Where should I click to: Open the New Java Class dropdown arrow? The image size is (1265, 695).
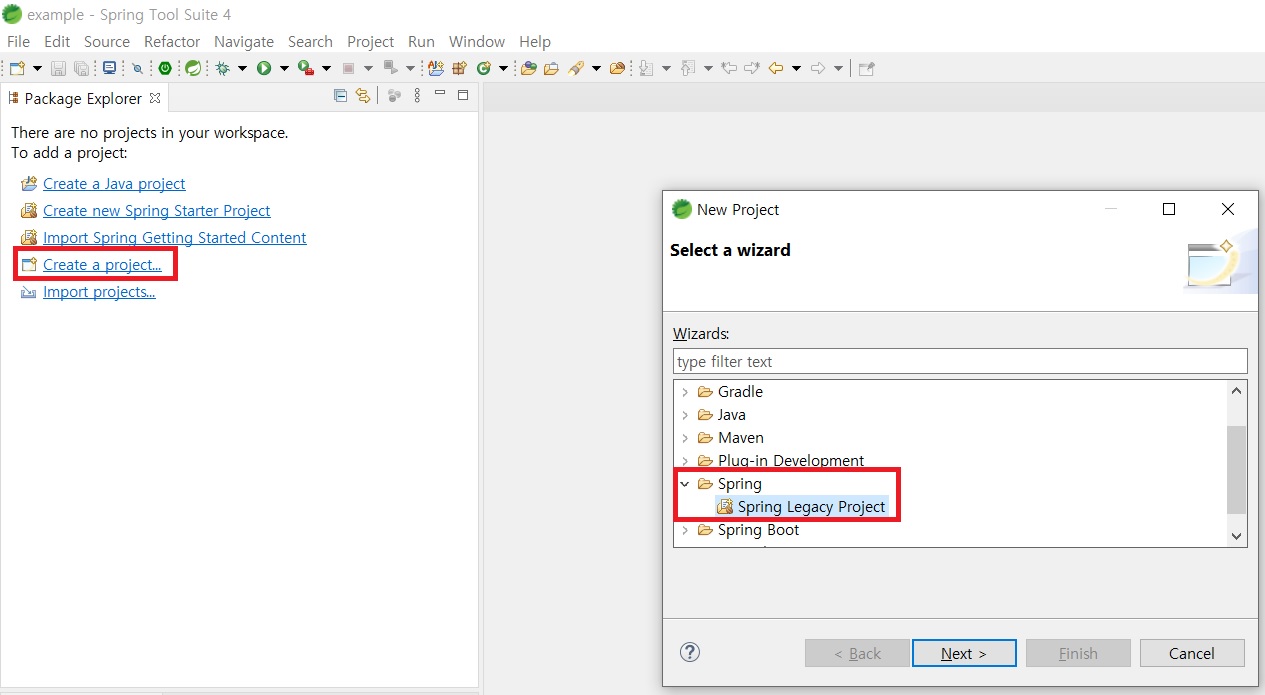pyautogui.click(x=503, y=68)
